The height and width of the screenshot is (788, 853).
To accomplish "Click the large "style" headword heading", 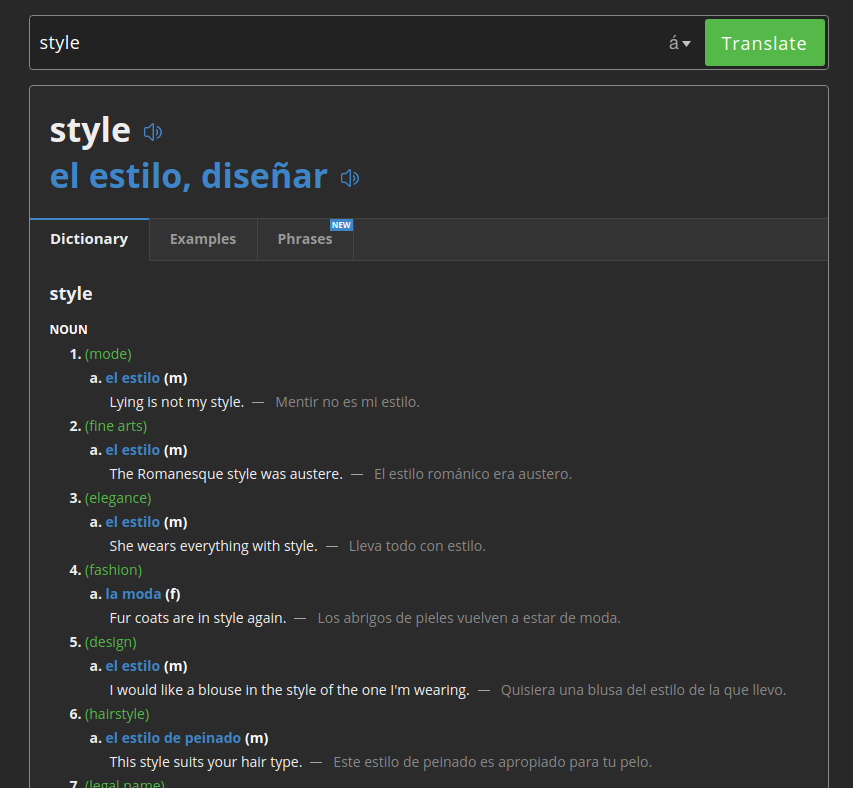I will click(89, 130).
